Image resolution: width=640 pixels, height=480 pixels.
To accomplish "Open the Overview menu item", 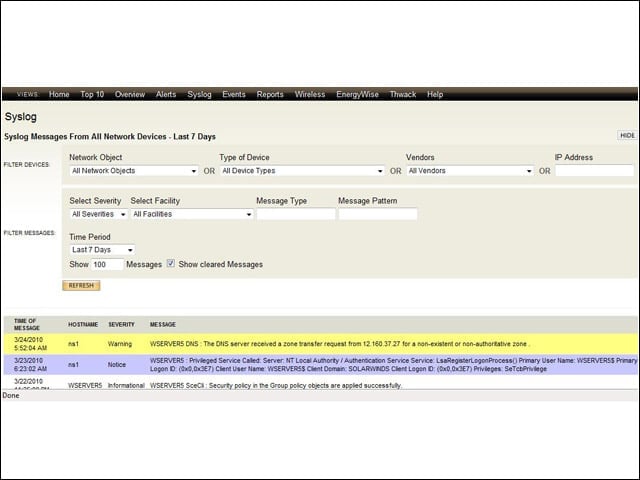I will 130,94.
